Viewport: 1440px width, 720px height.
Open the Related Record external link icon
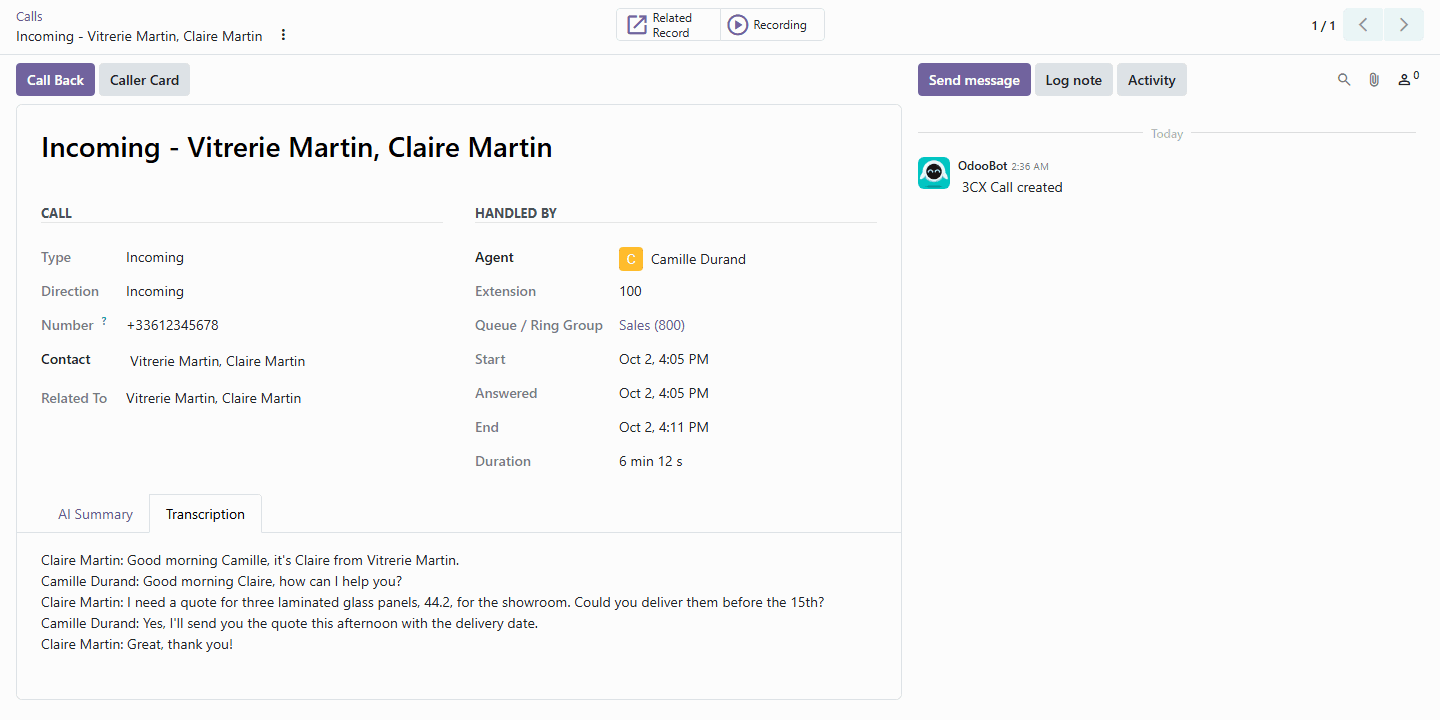click(x=637, y=25)
